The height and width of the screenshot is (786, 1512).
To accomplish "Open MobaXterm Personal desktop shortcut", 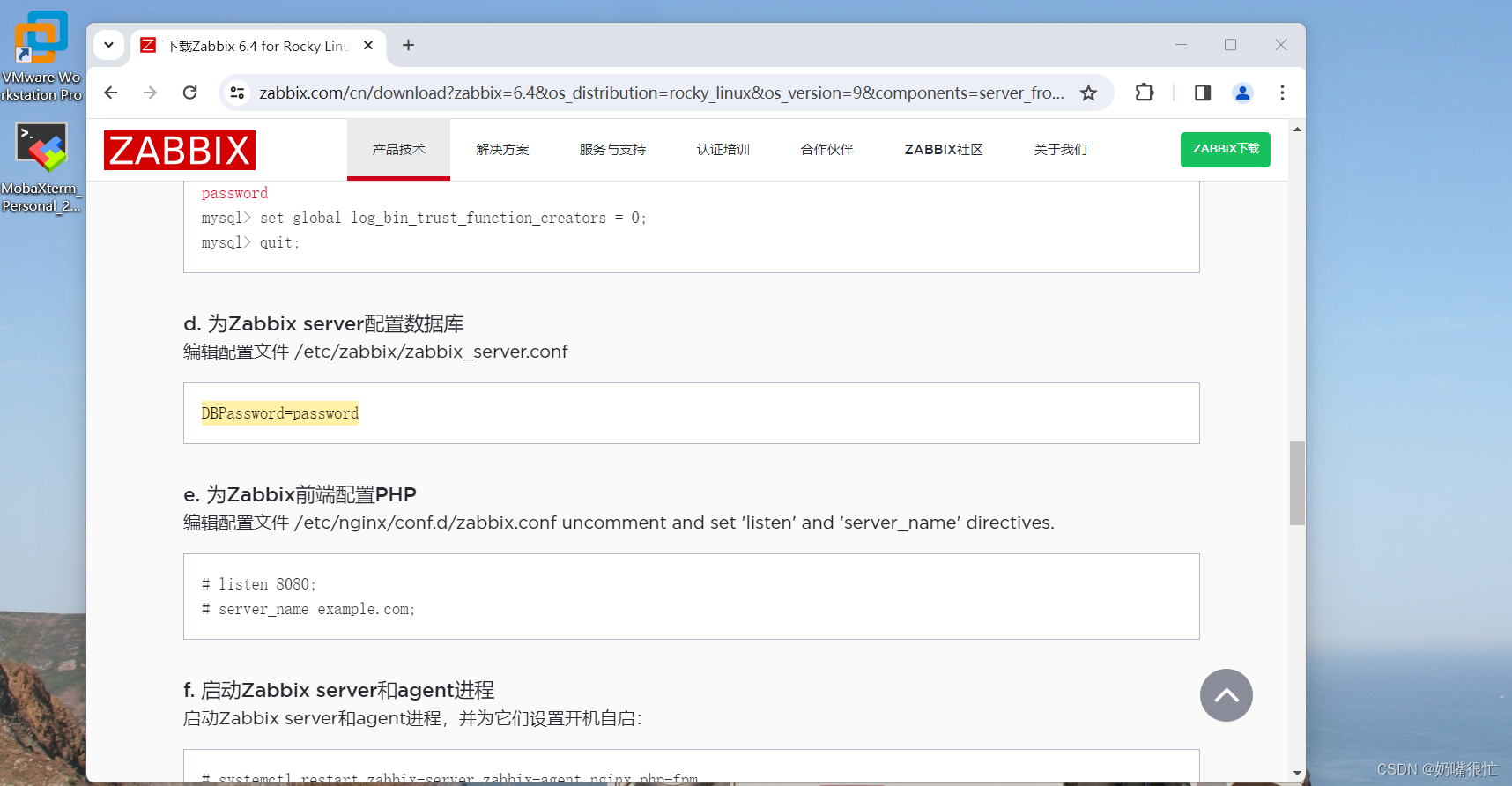I will click(41, 167).
